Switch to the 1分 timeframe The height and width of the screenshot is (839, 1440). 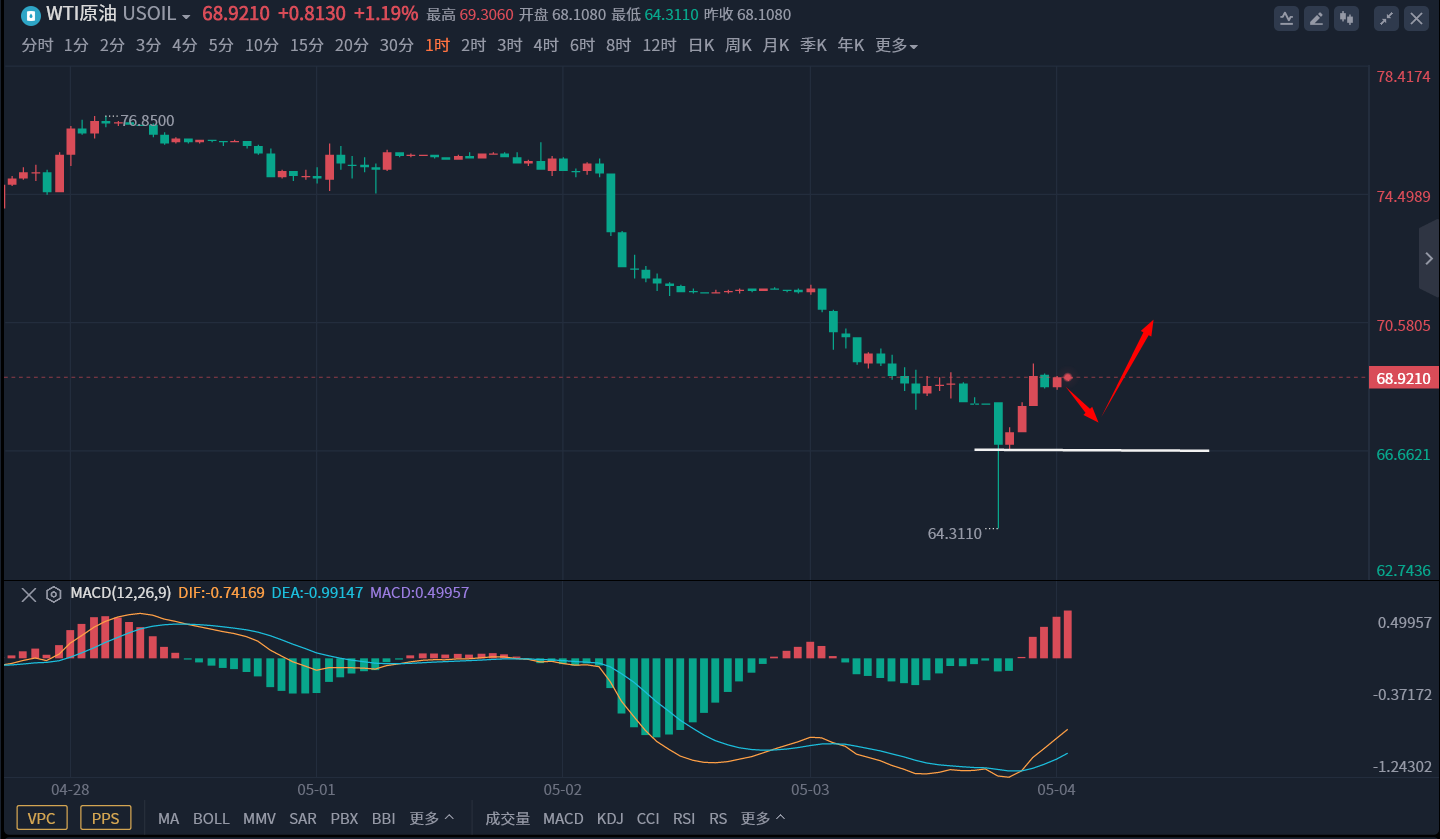[76, 45]
